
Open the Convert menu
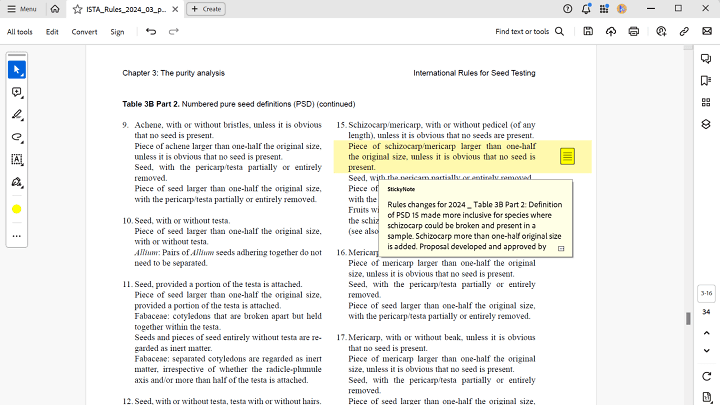coord(84,31)
